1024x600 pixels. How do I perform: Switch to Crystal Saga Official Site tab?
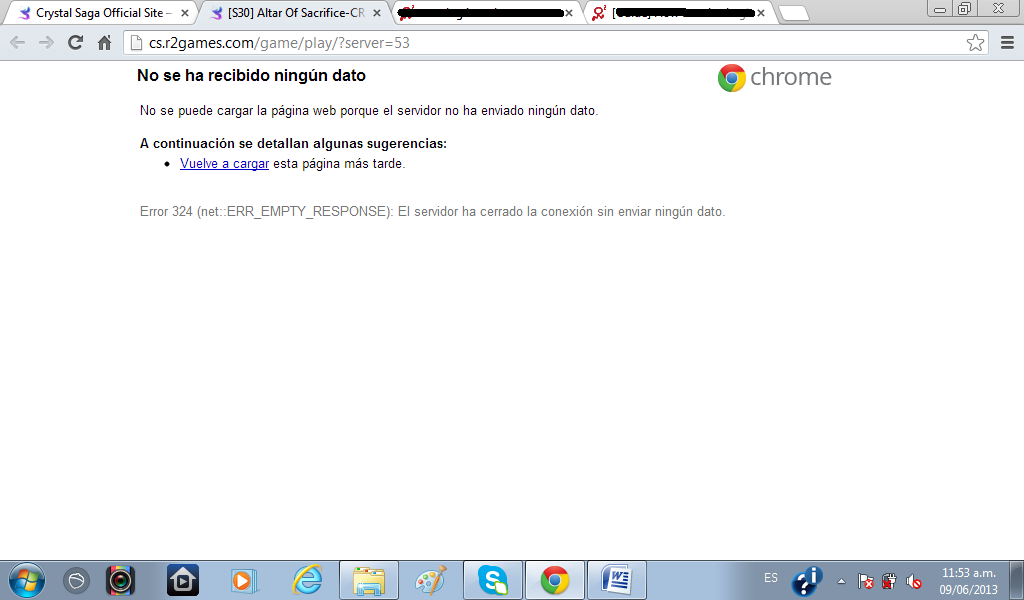[x=100, y=13]
